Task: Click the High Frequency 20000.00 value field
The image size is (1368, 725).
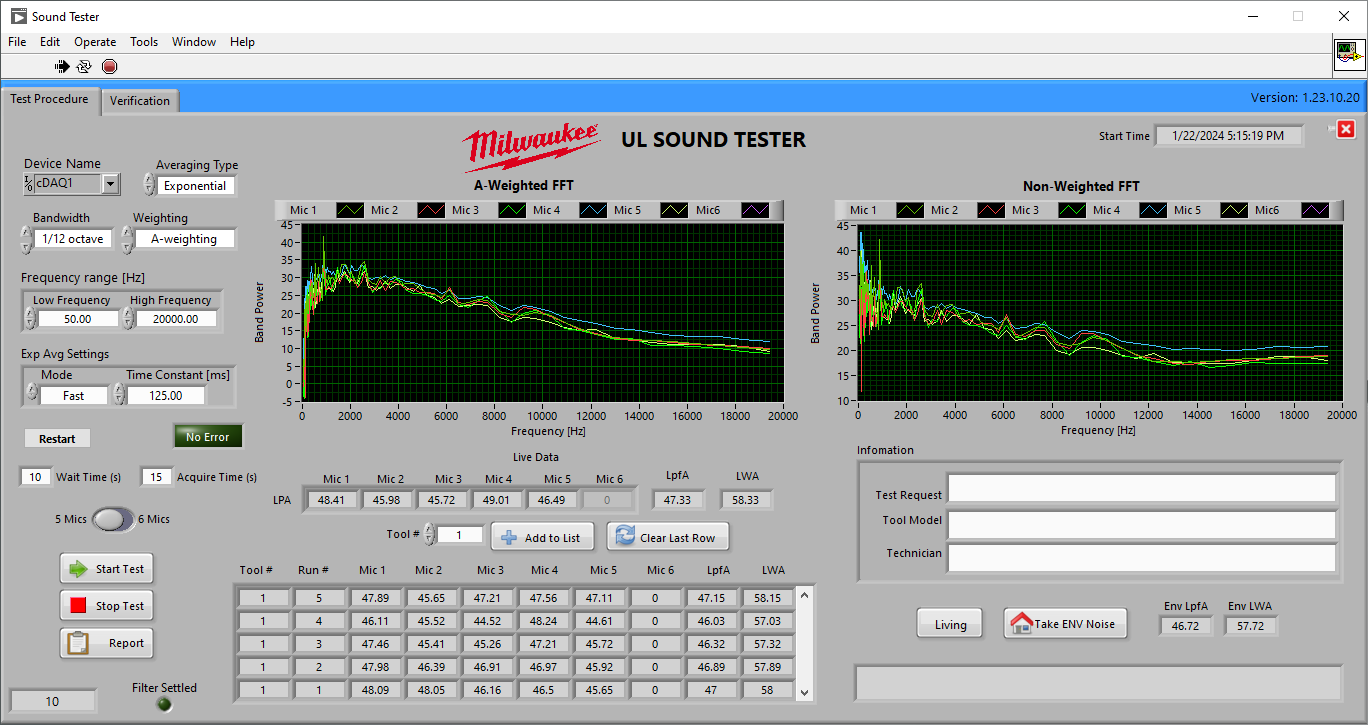Action: tap(176, 319)
